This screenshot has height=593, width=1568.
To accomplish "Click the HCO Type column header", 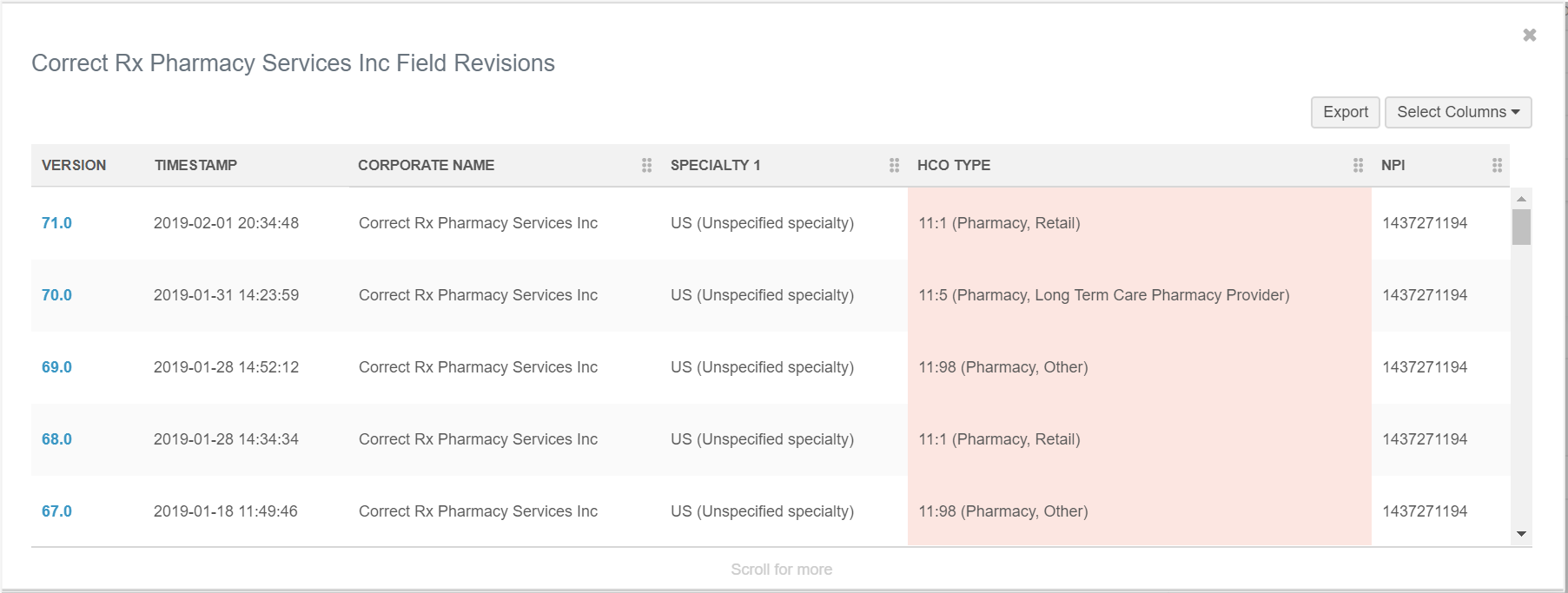I will tap(953, 165).
